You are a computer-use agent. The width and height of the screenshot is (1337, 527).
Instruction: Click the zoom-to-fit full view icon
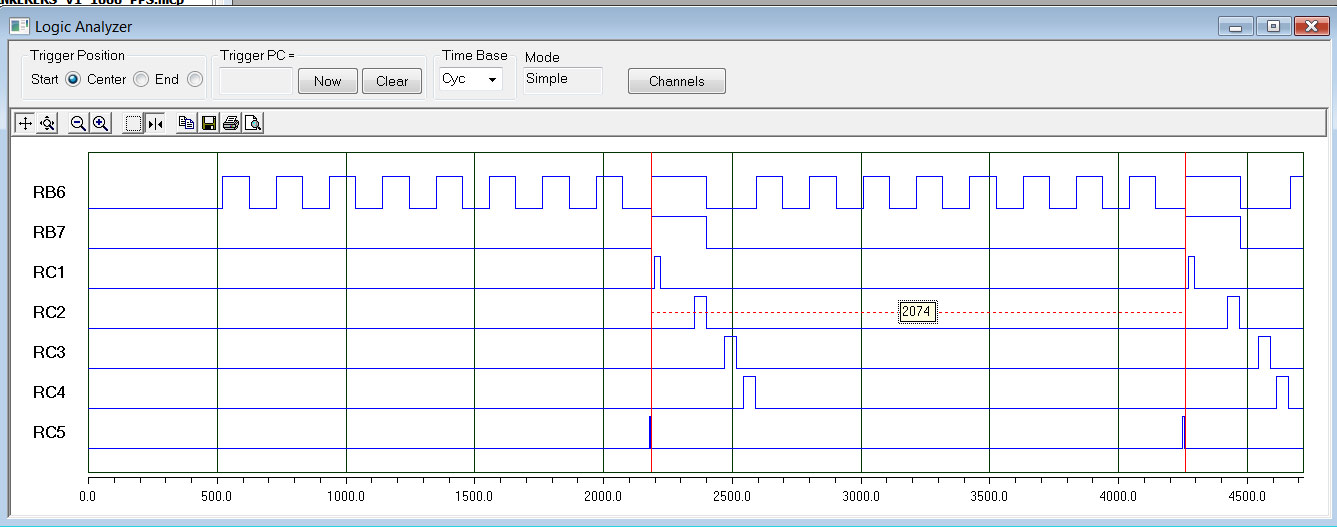47,123
